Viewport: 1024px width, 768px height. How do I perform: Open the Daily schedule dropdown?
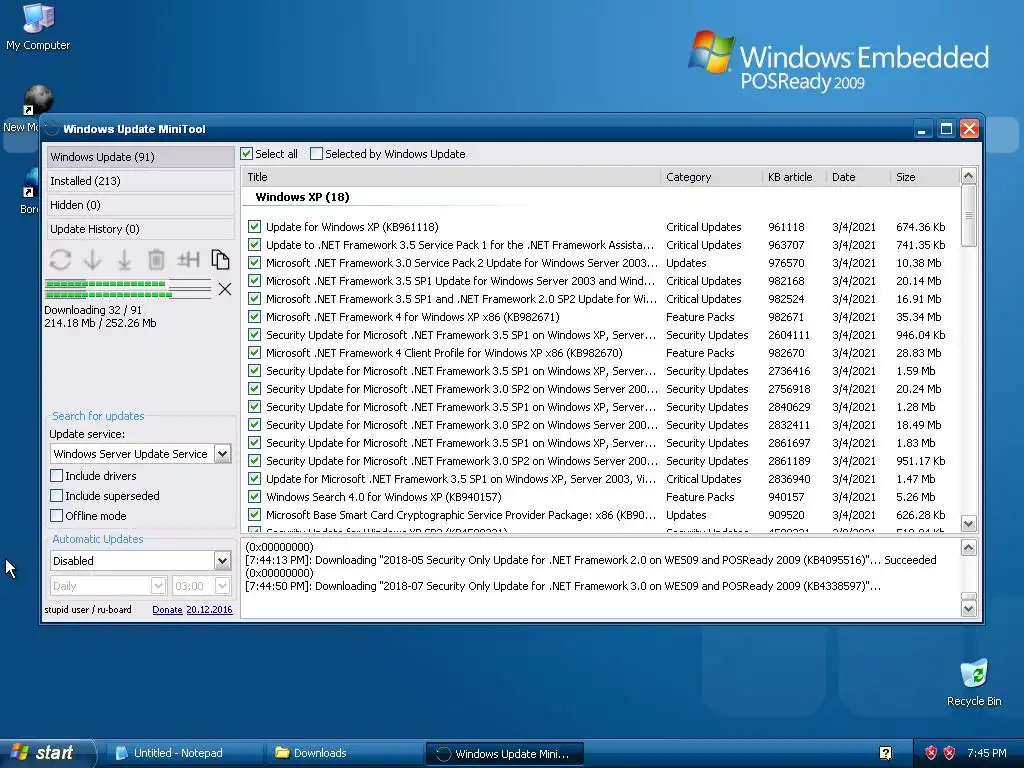pyautogui.click(x=158, y=586)
